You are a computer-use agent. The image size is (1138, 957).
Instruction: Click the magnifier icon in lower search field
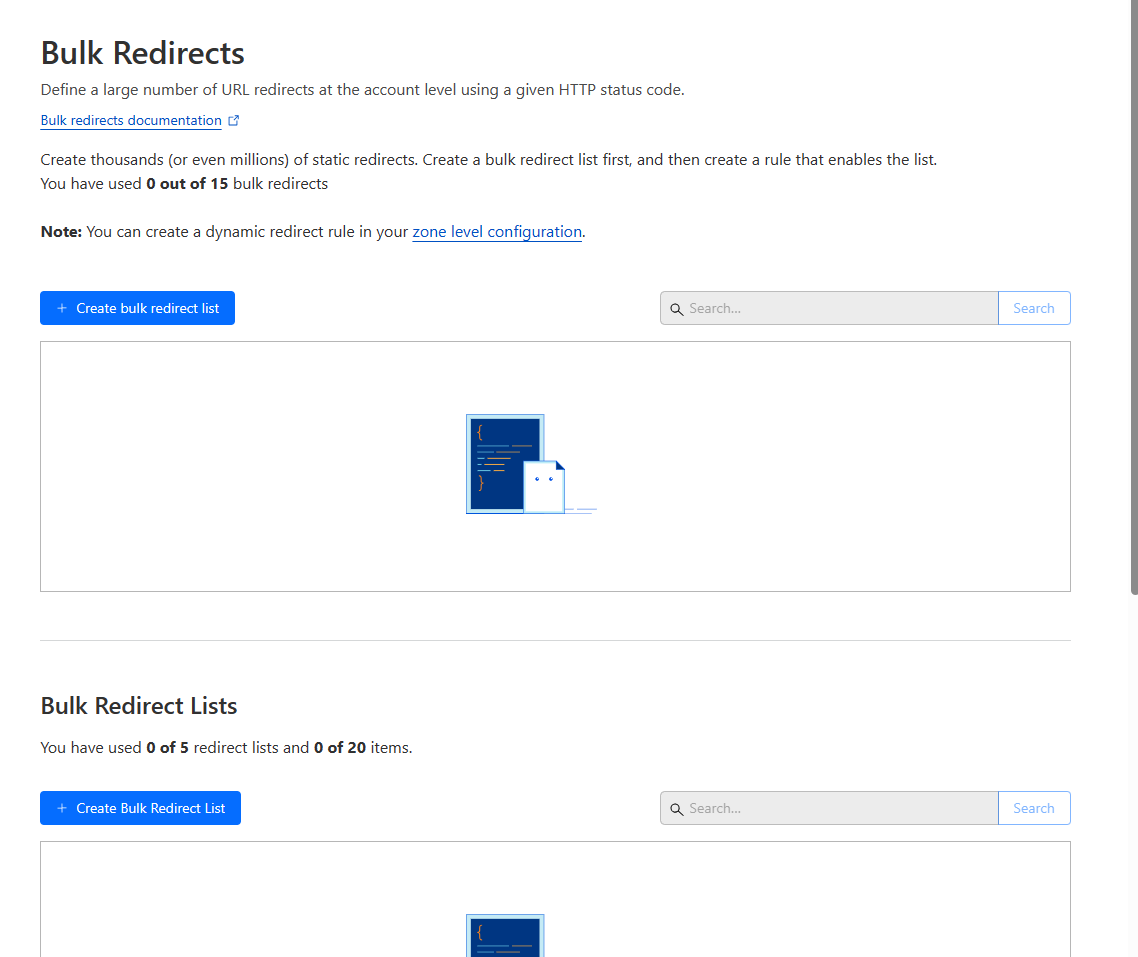point(676,809)
